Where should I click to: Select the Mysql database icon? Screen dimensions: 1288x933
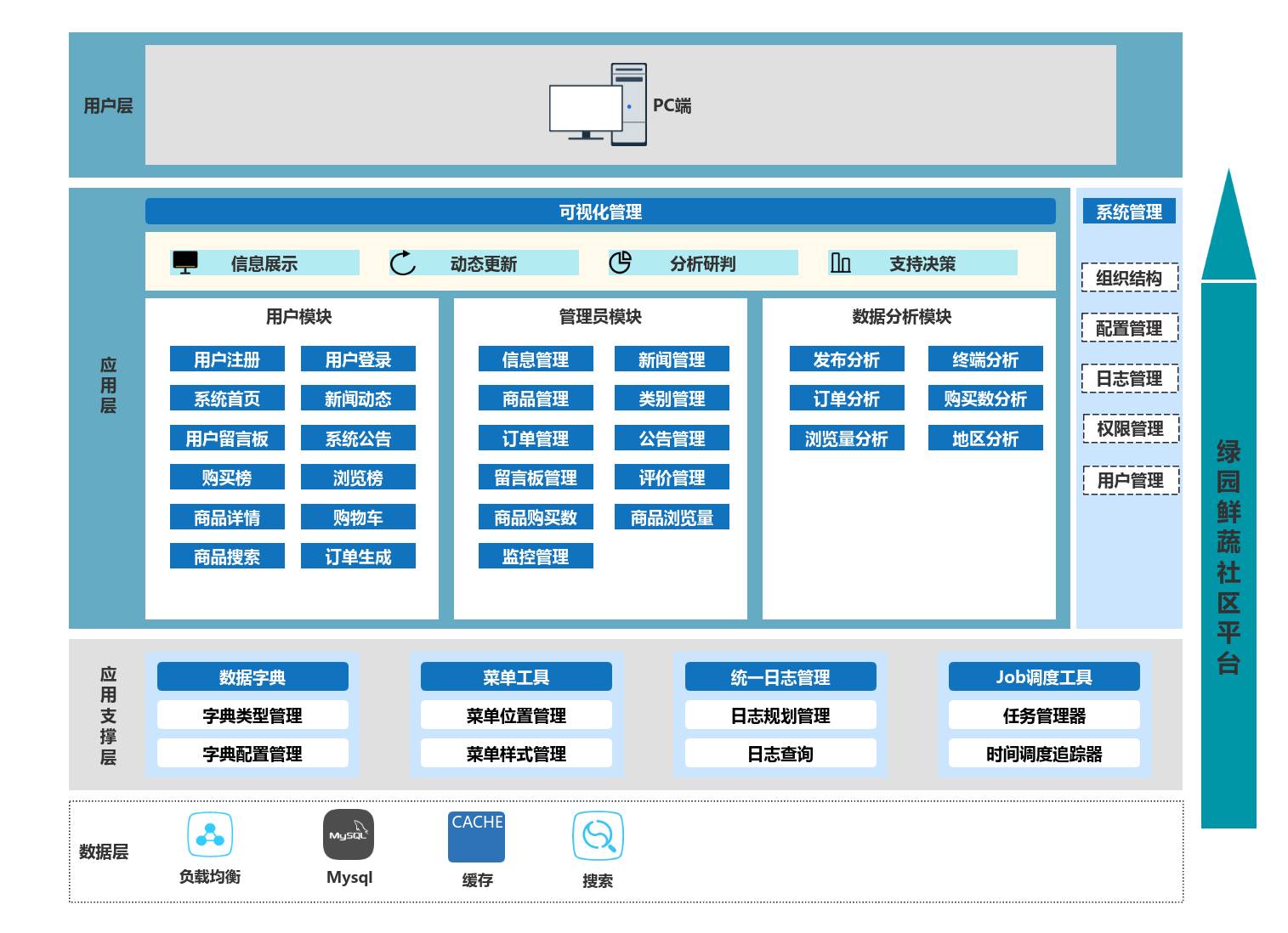tap(349, 835)
